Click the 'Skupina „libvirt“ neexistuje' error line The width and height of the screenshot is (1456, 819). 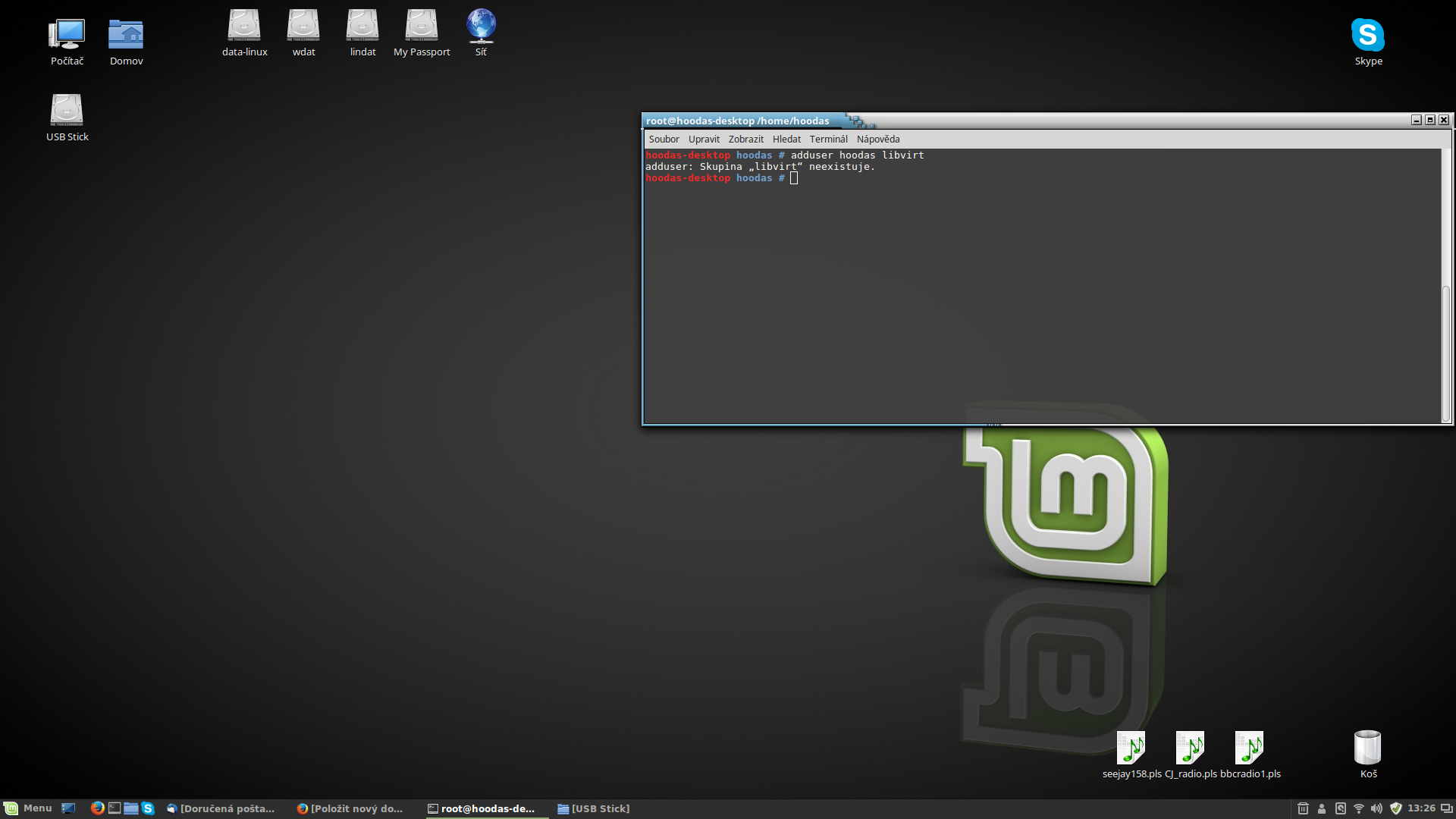tap(760, 167)
